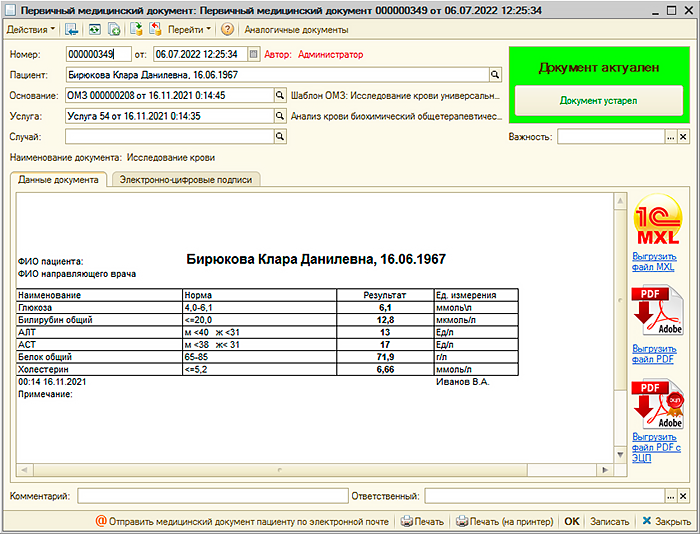Click magnifier icon in Основание field

click(279, 95)
